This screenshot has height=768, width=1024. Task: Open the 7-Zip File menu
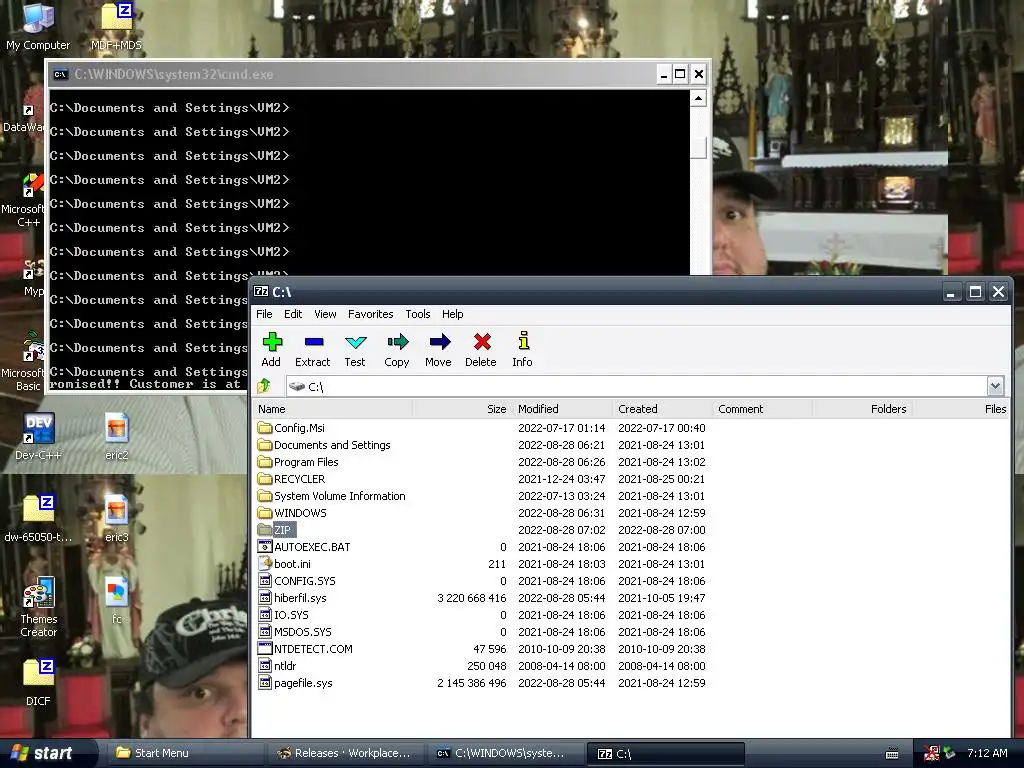264,314
